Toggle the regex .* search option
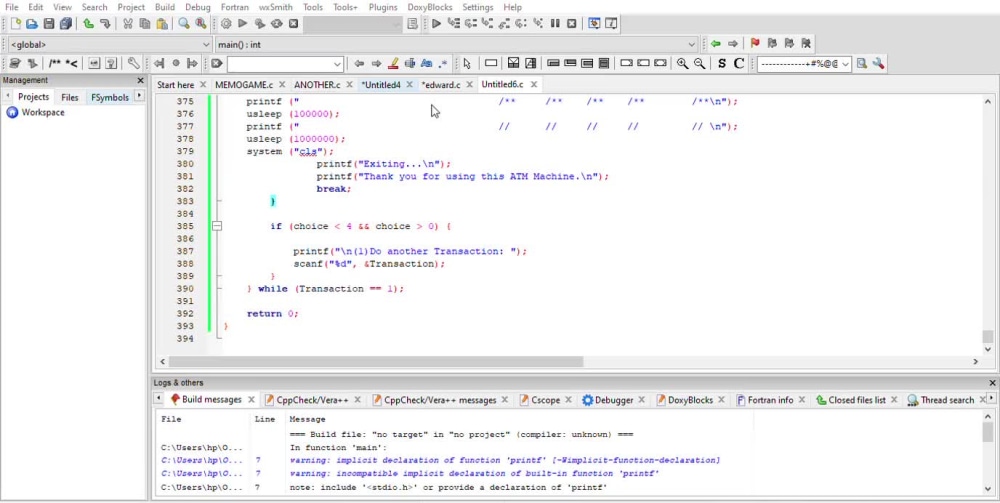This screenshot has width=1000, height=503. tap(443, 63)
